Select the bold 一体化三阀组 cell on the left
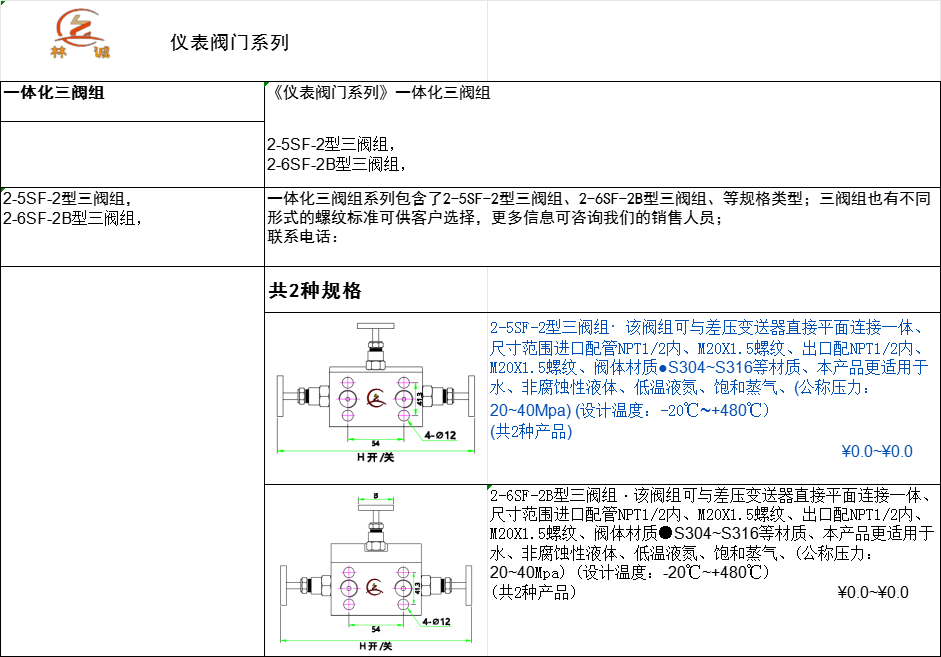The image size is (941, 657). coord(55,94)
